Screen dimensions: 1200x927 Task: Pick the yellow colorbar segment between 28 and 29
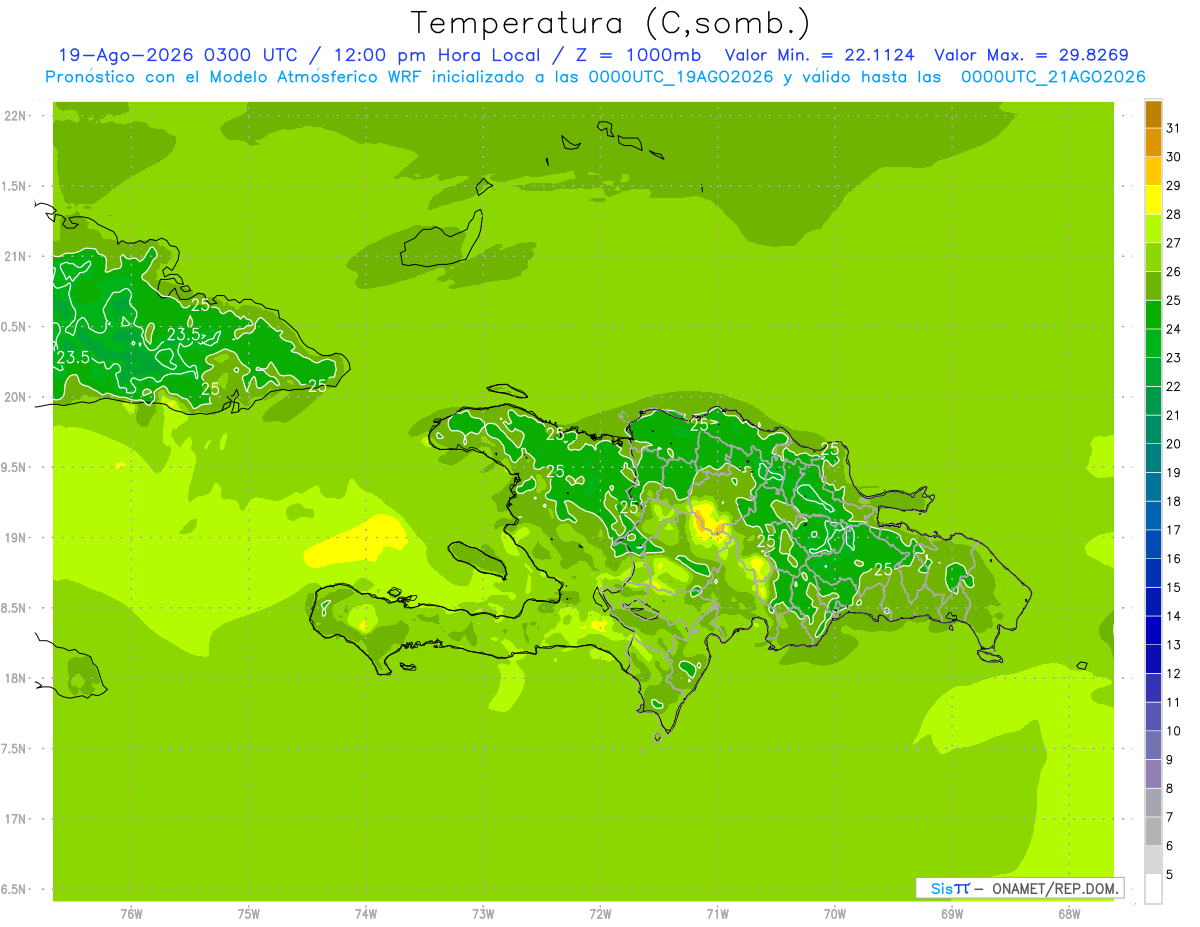(x=1153, y=201)
